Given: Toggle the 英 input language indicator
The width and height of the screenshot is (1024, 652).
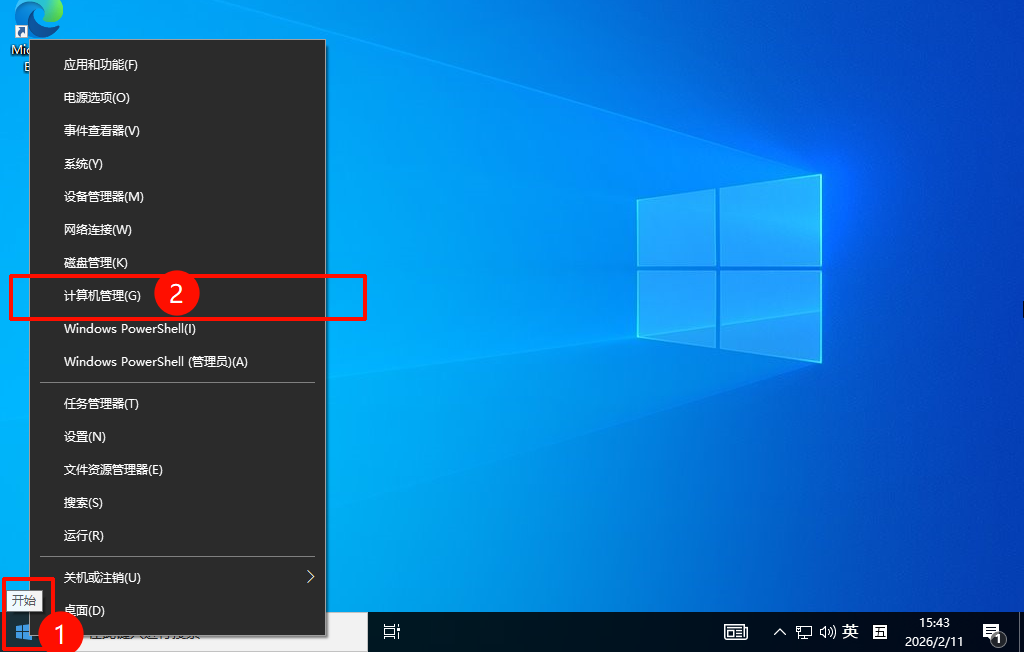Looking at the screenshot, I should tap(851, 632).
